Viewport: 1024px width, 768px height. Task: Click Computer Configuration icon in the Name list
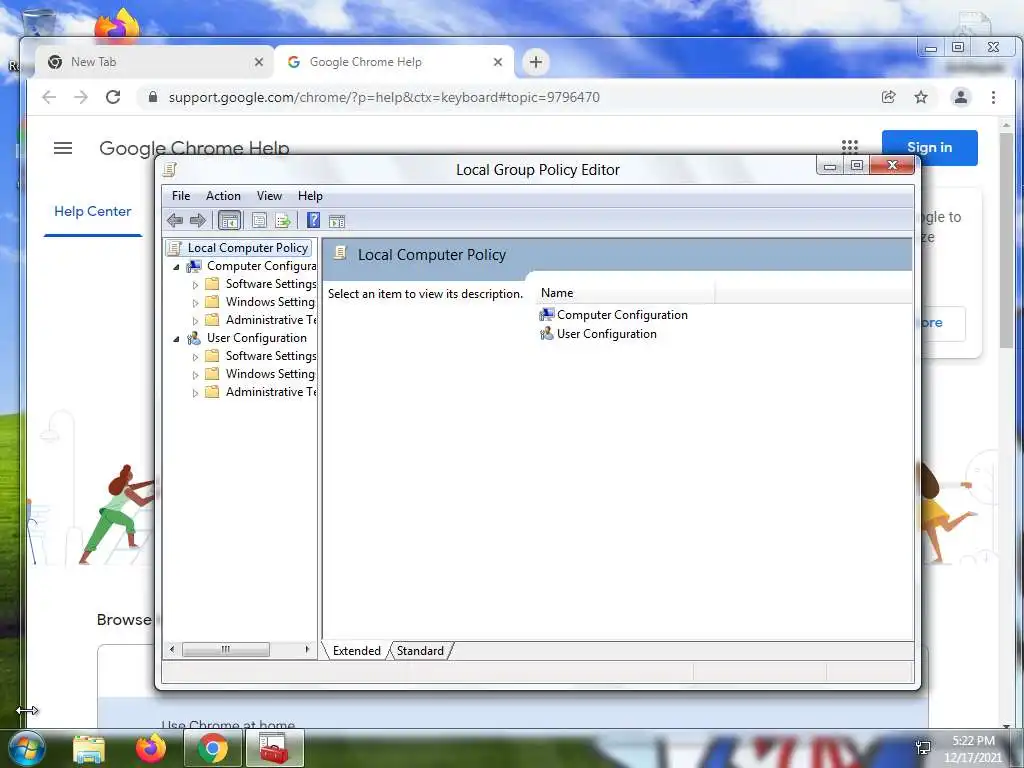[x=547, y=315]
